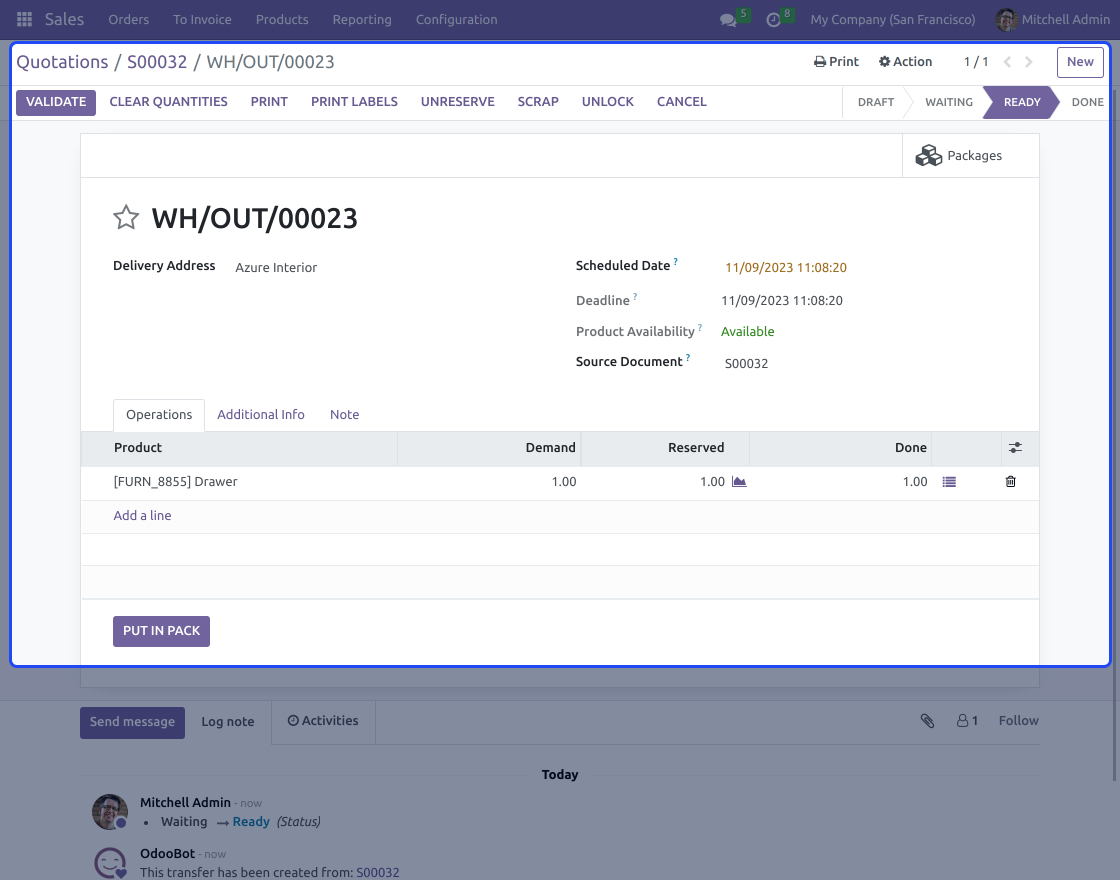Open the activities clock icon with 8 badge

point(774,20)
